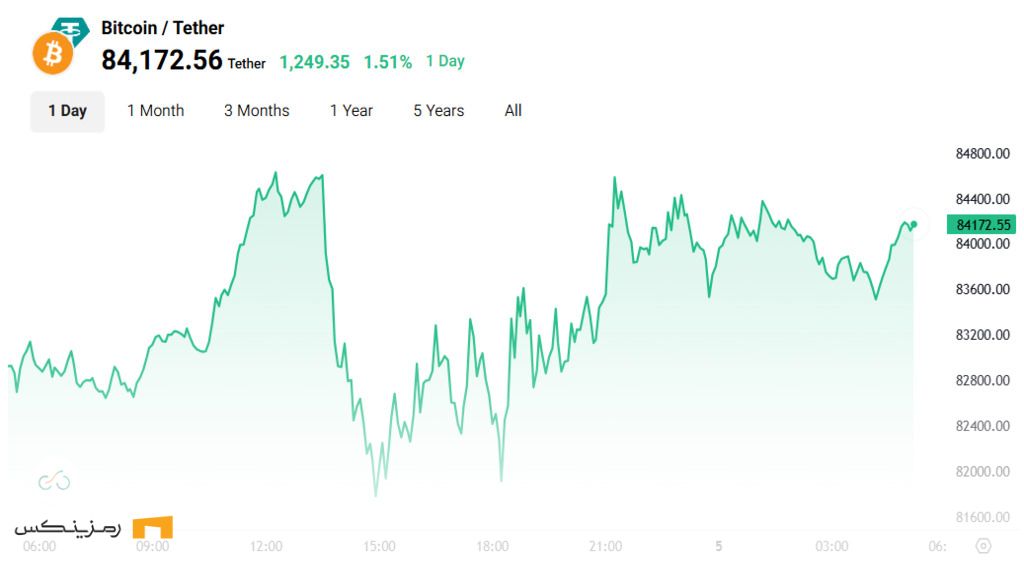The width and height of the screenshot is (1024, 576).
Task: Select the 1 Day range tab
Action: [67, 111]
